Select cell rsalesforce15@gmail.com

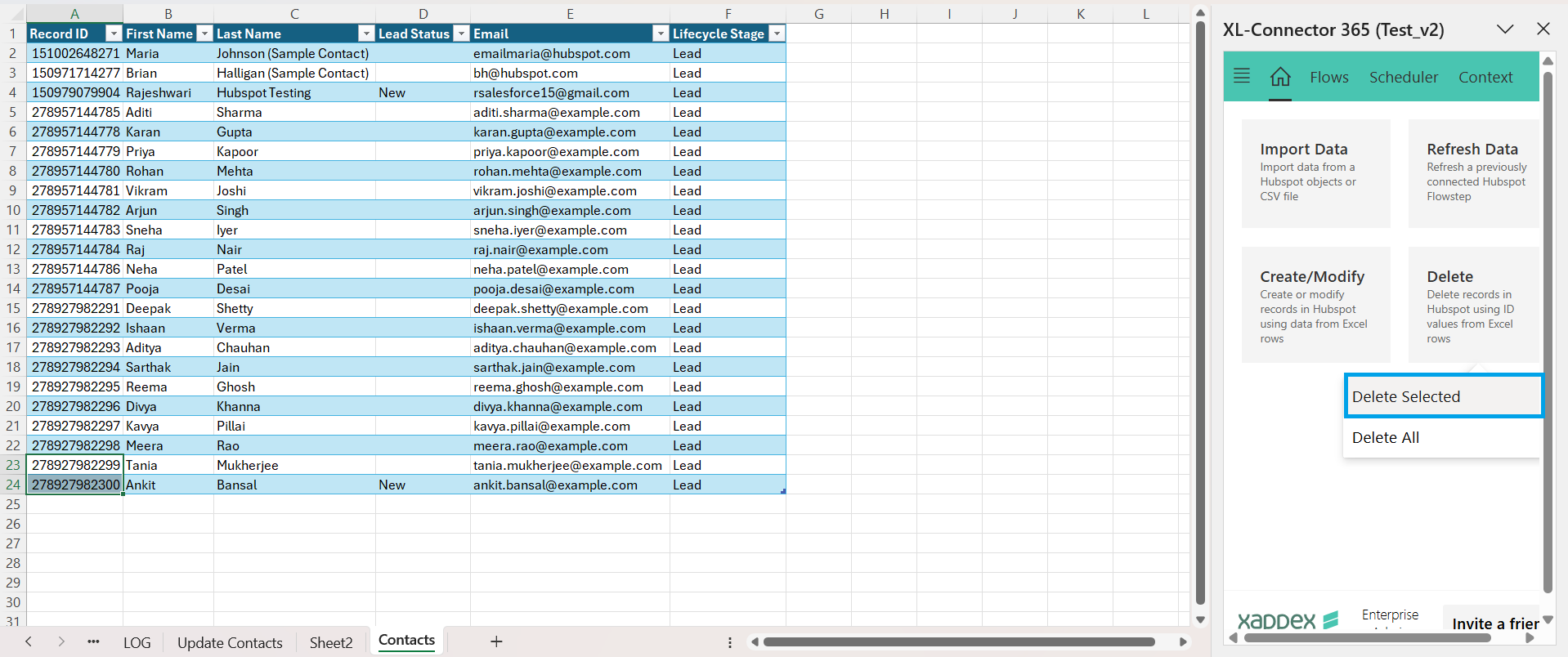coord(570,92)
